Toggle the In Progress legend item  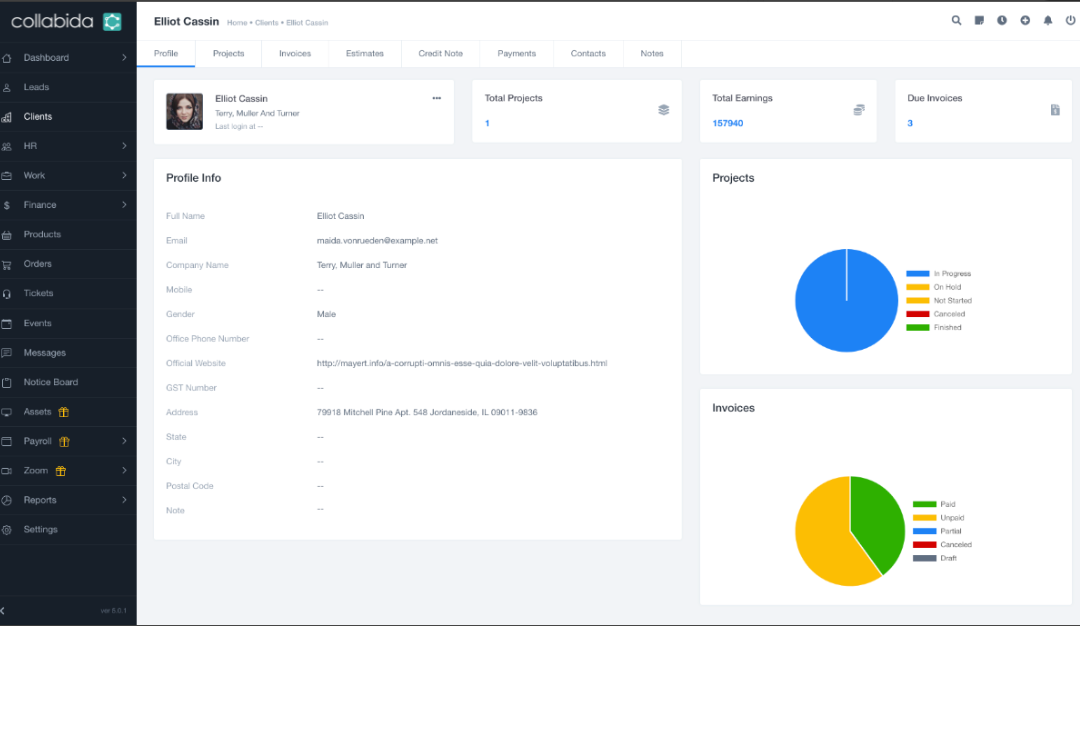940,274
